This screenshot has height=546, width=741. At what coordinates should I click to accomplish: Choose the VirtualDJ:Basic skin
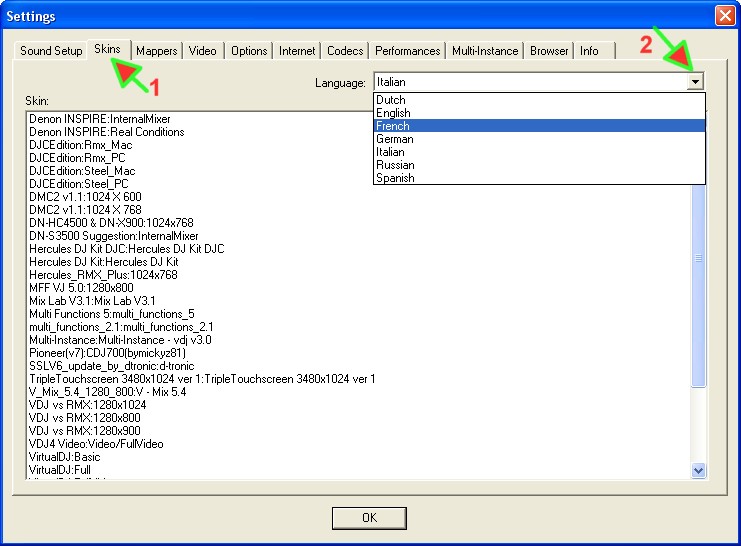coord(65,457)
